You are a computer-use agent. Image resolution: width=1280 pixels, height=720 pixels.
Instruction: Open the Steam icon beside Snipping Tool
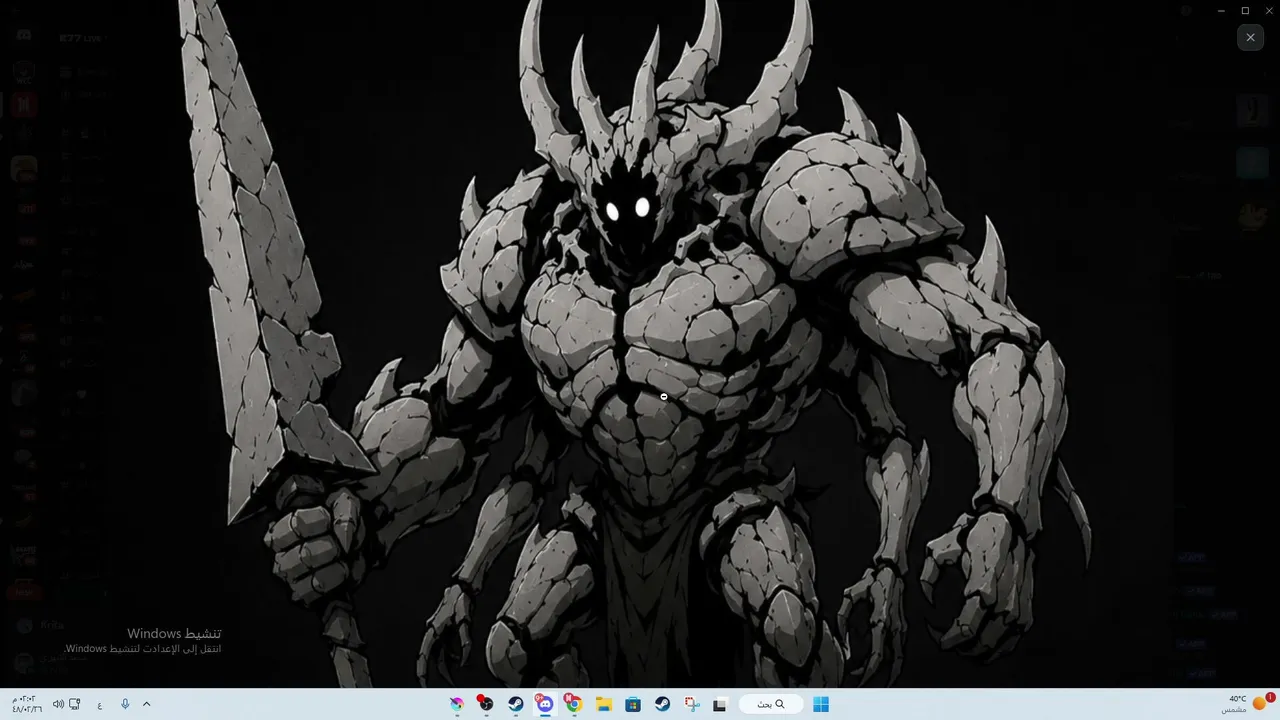[662, 704]
